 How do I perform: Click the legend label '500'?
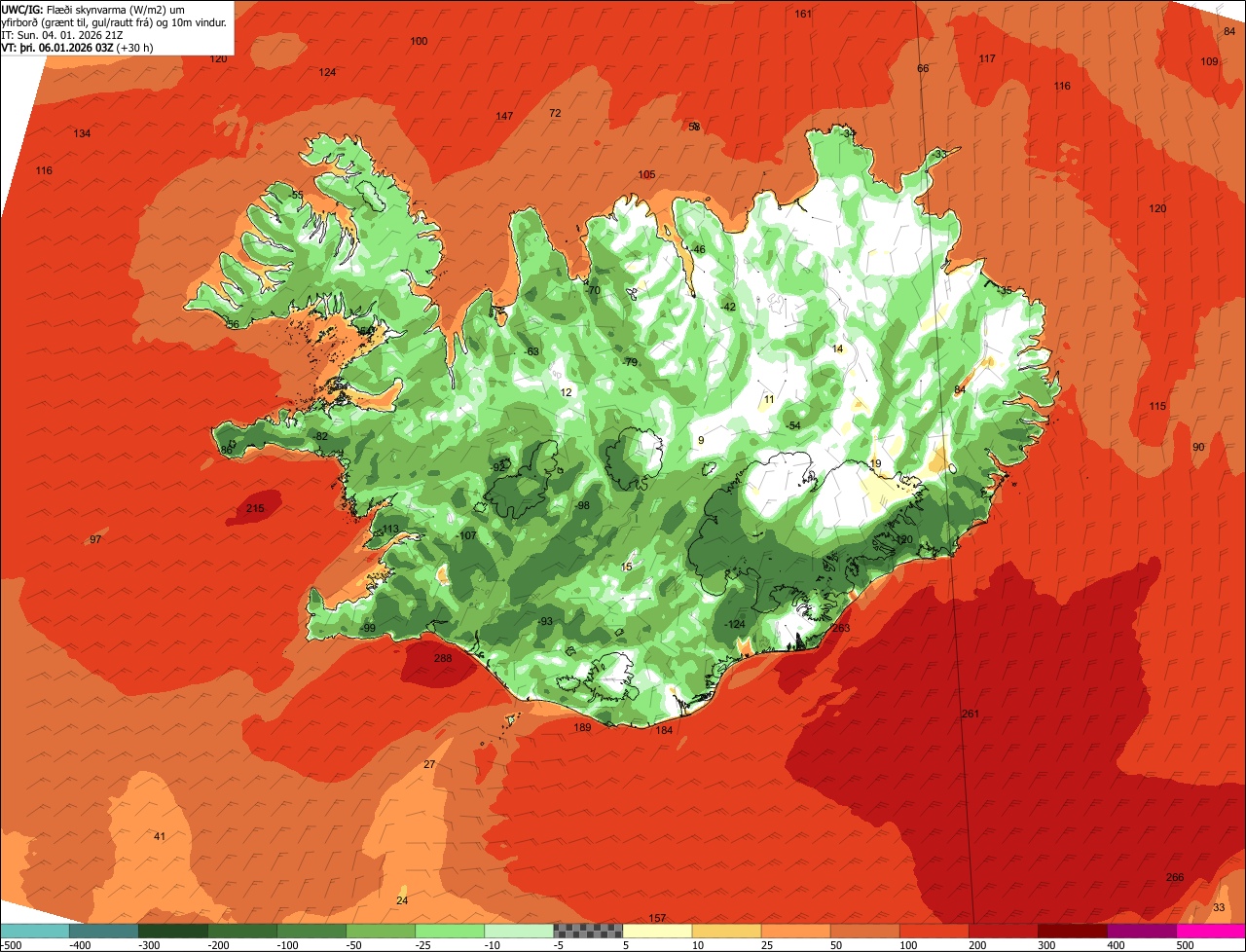pyautogui.click(x=1184, y=944)
